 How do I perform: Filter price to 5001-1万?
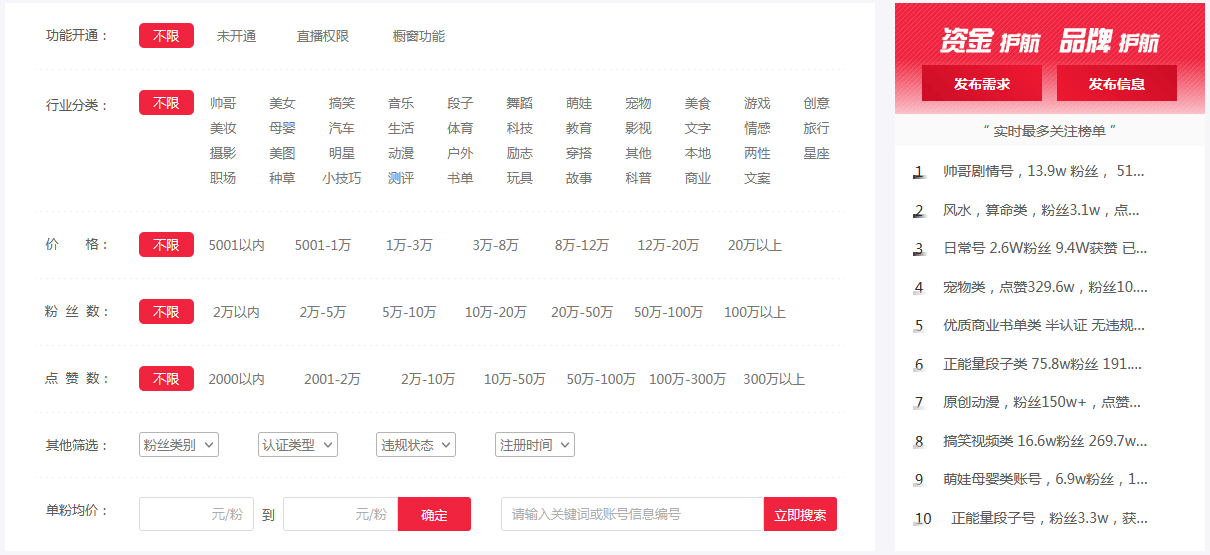click(323, 245)
